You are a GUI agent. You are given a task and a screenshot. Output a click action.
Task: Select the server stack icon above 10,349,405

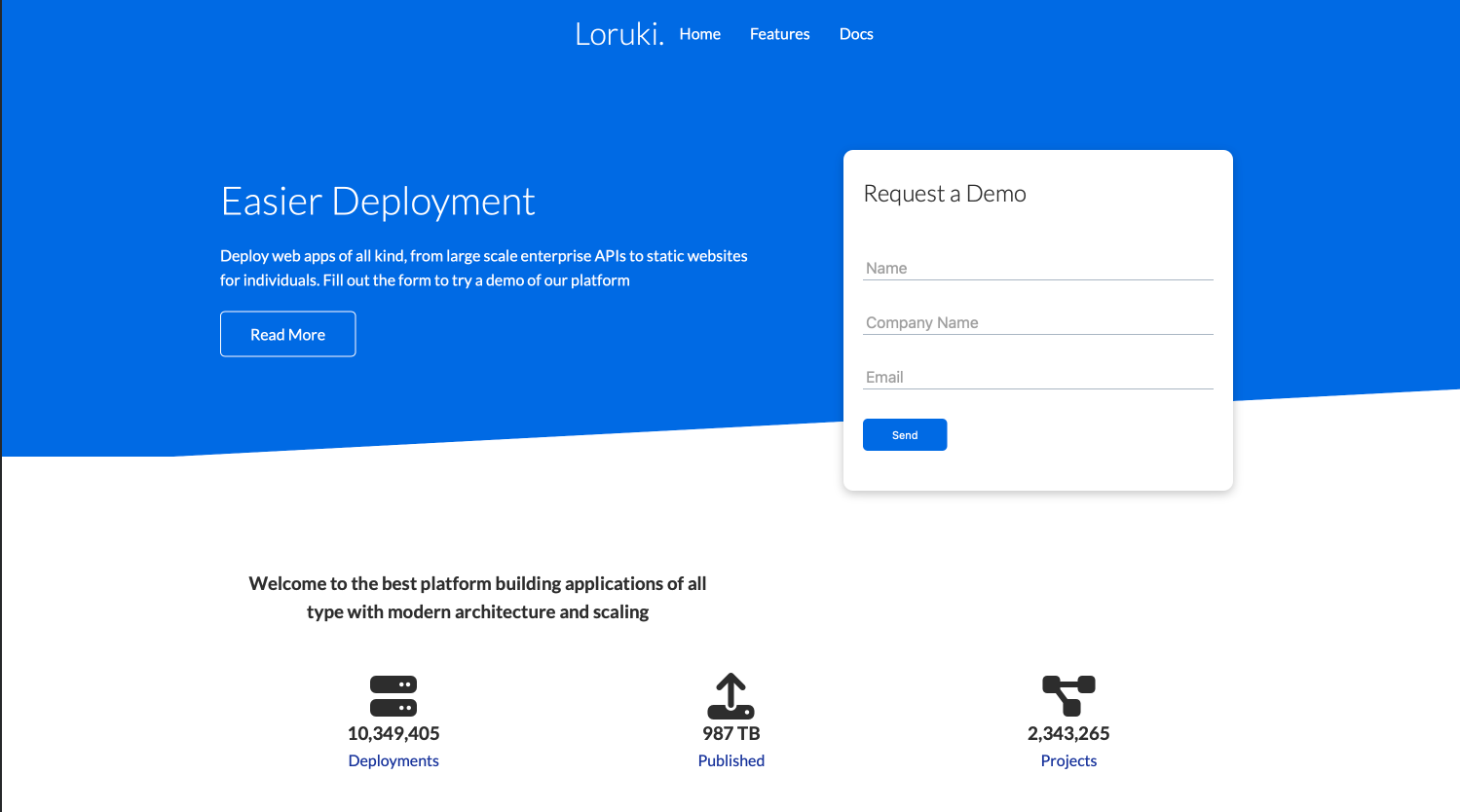pos(393,695)
